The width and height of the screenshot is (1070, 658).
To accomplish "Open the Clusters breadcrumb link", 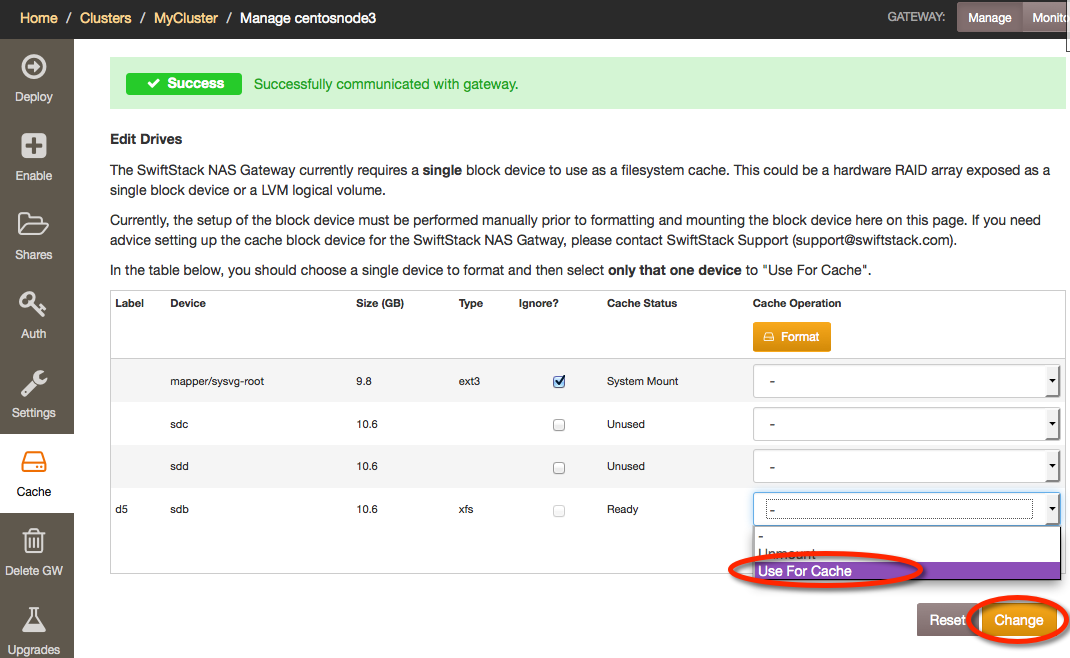I will click(x=105, y=18).
